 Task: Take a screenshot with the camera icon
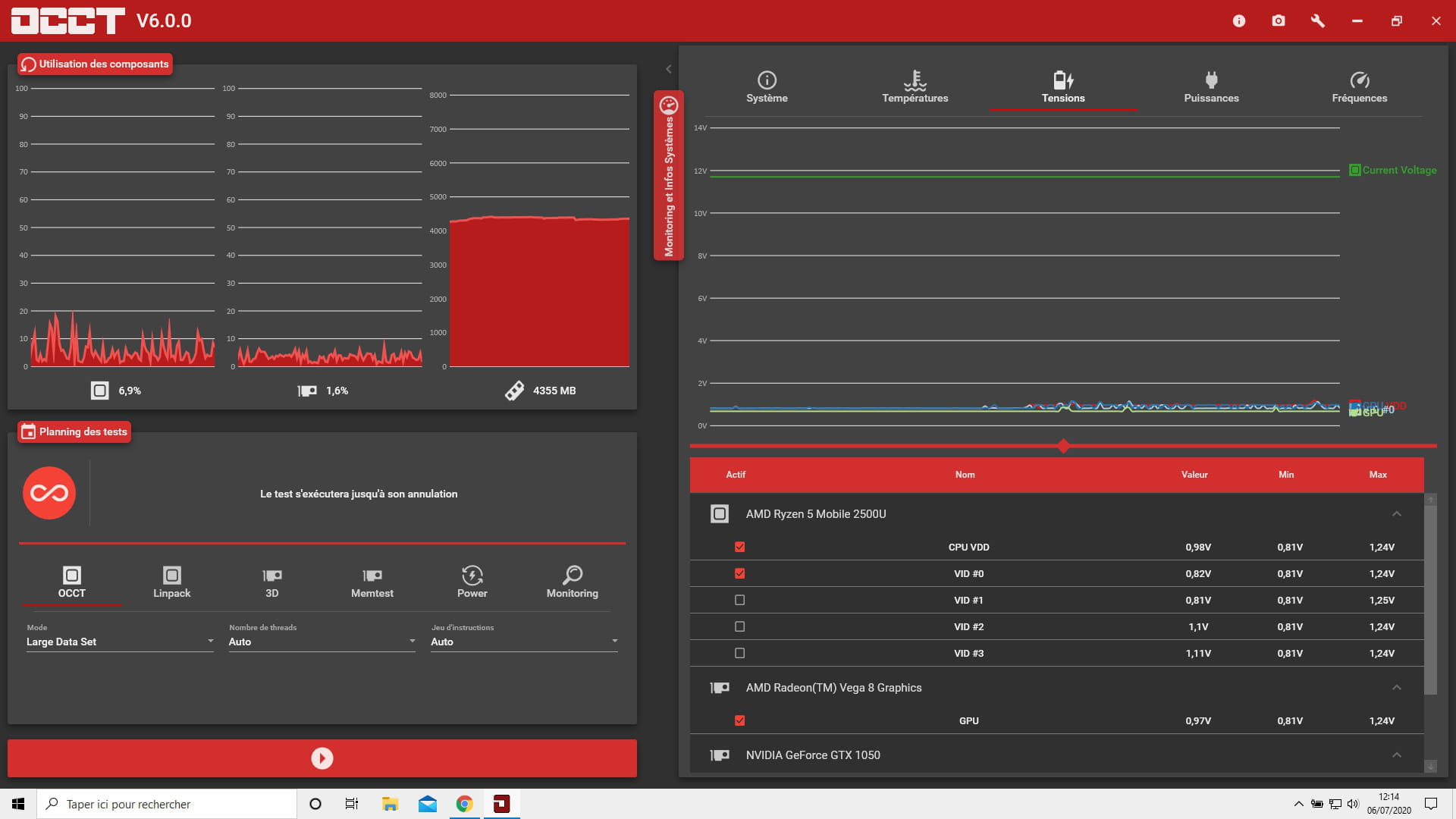point(1279,21)
